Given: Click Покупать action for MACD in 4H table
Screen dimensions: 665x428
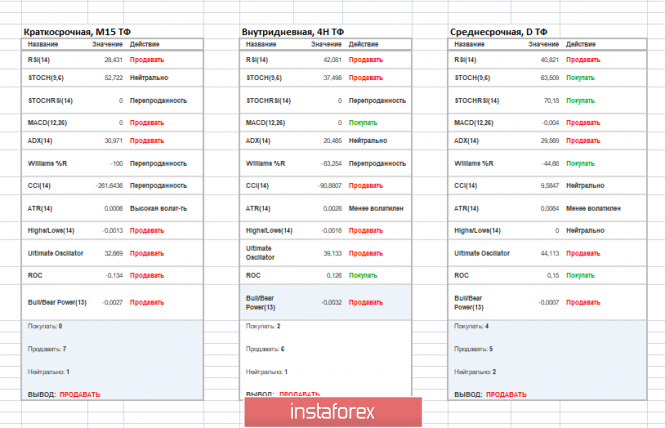Looking at the screenshot, I should click(363, 123).
